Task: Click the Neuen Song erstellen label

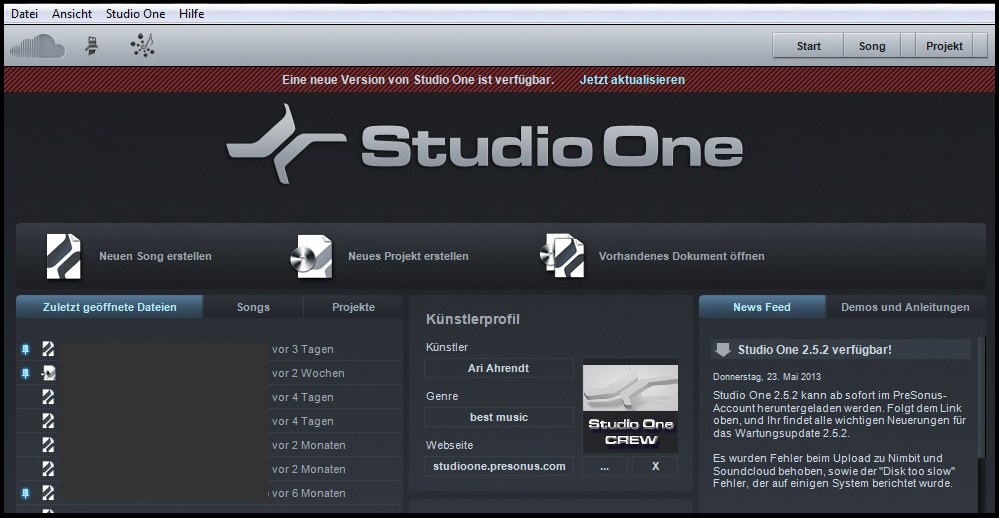Action: coord(155,256)
